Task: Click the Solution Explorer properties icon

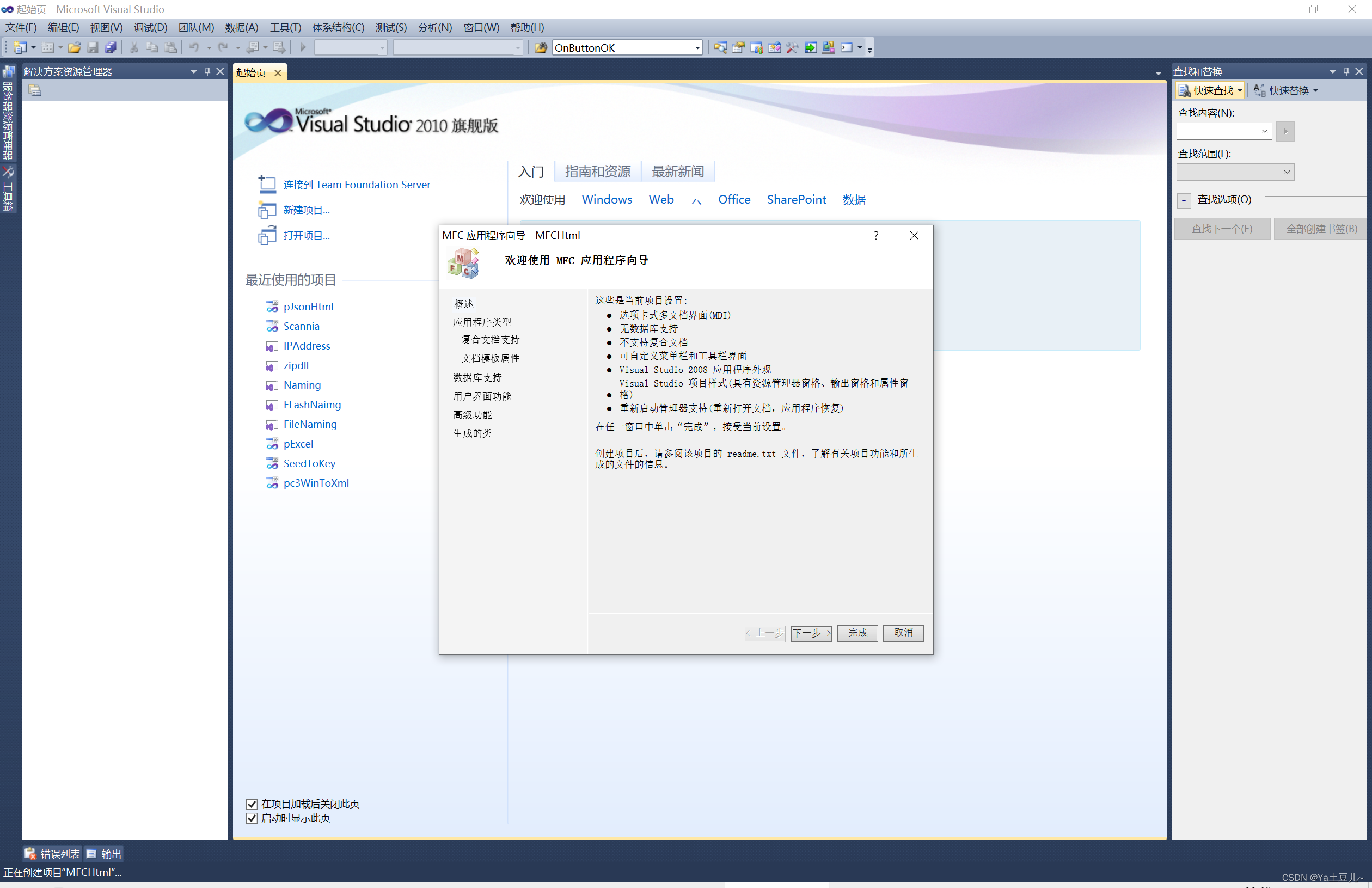Action: pos(35,90)
